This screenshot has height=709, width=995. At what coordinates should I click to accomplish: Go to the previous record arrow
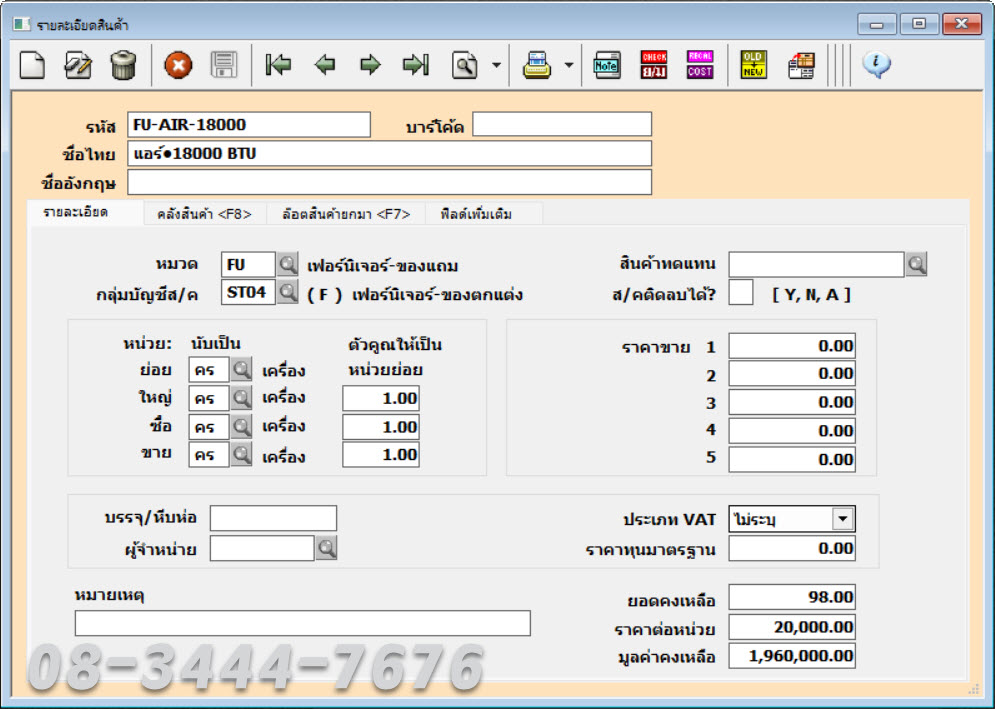(325, 65)
